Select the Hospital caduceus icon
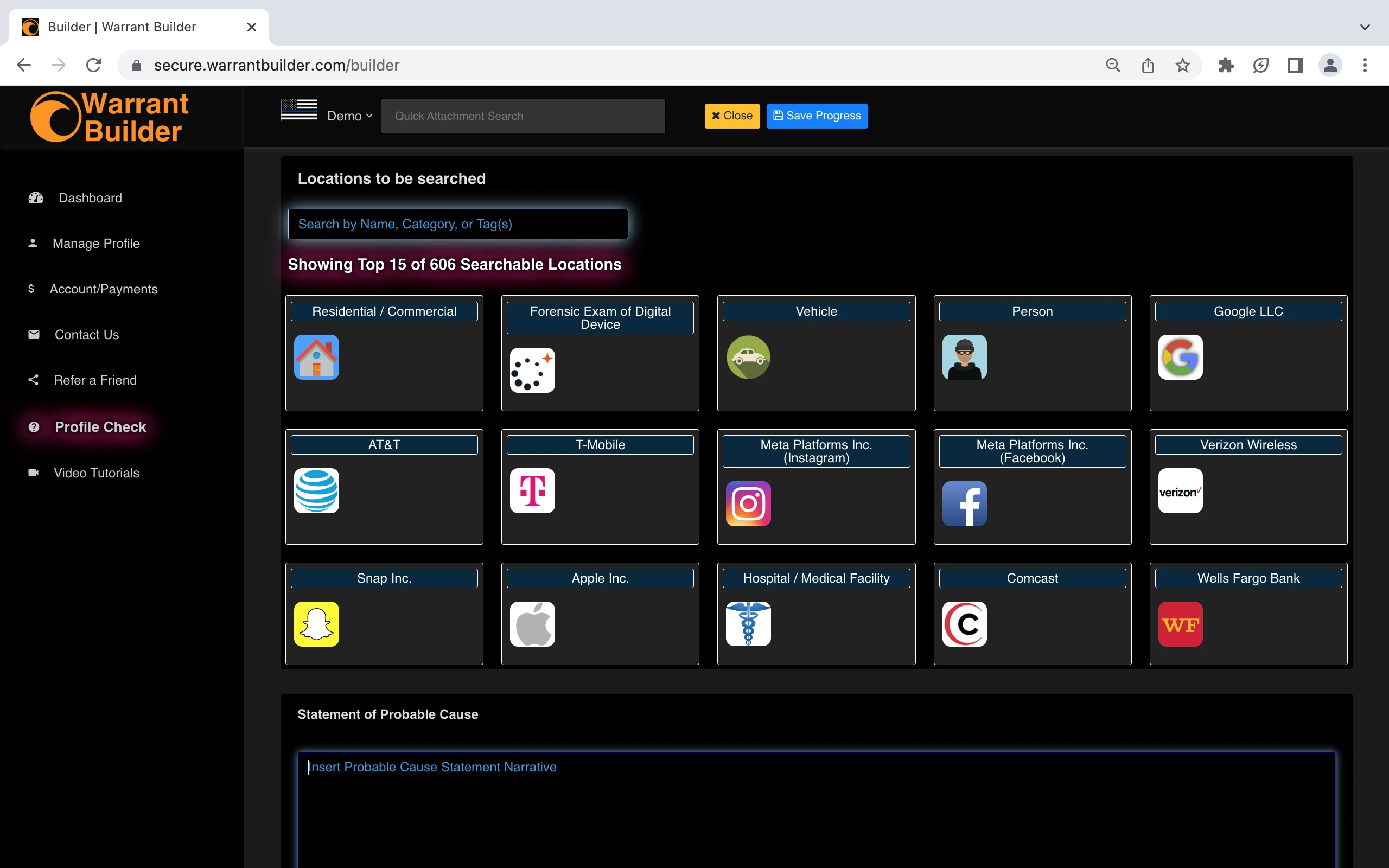 (x=748, y=624)
